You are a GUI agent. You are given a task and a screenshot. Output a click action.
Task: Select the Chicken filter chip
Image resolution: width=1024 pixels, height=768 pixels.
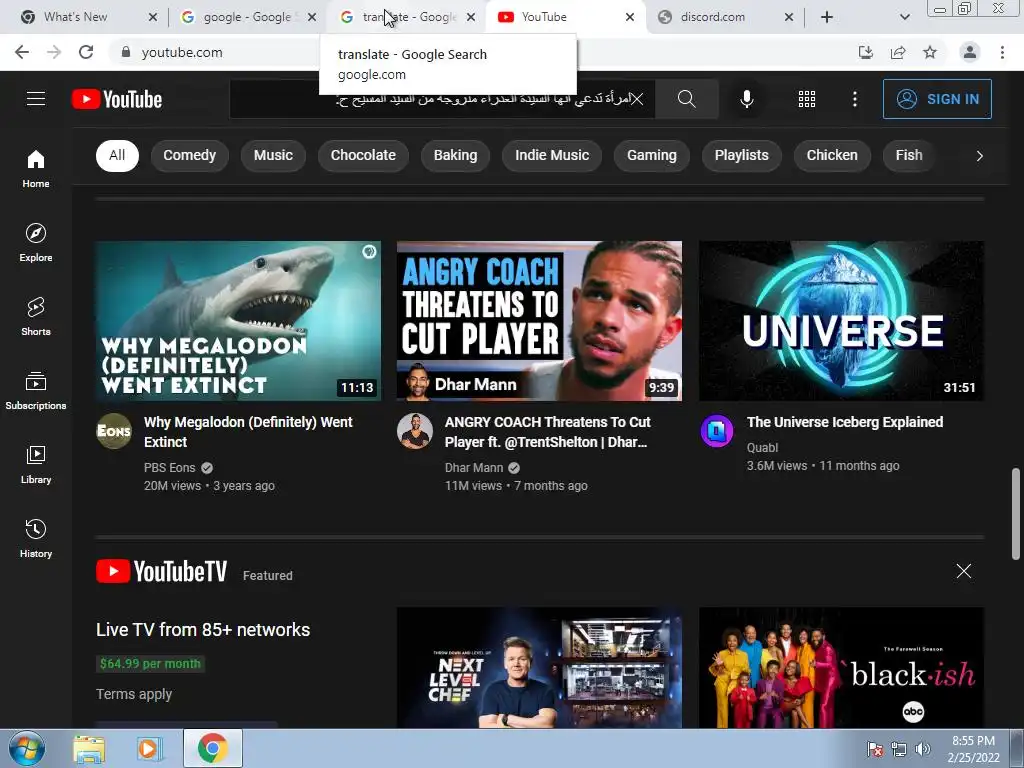point(832,155)
